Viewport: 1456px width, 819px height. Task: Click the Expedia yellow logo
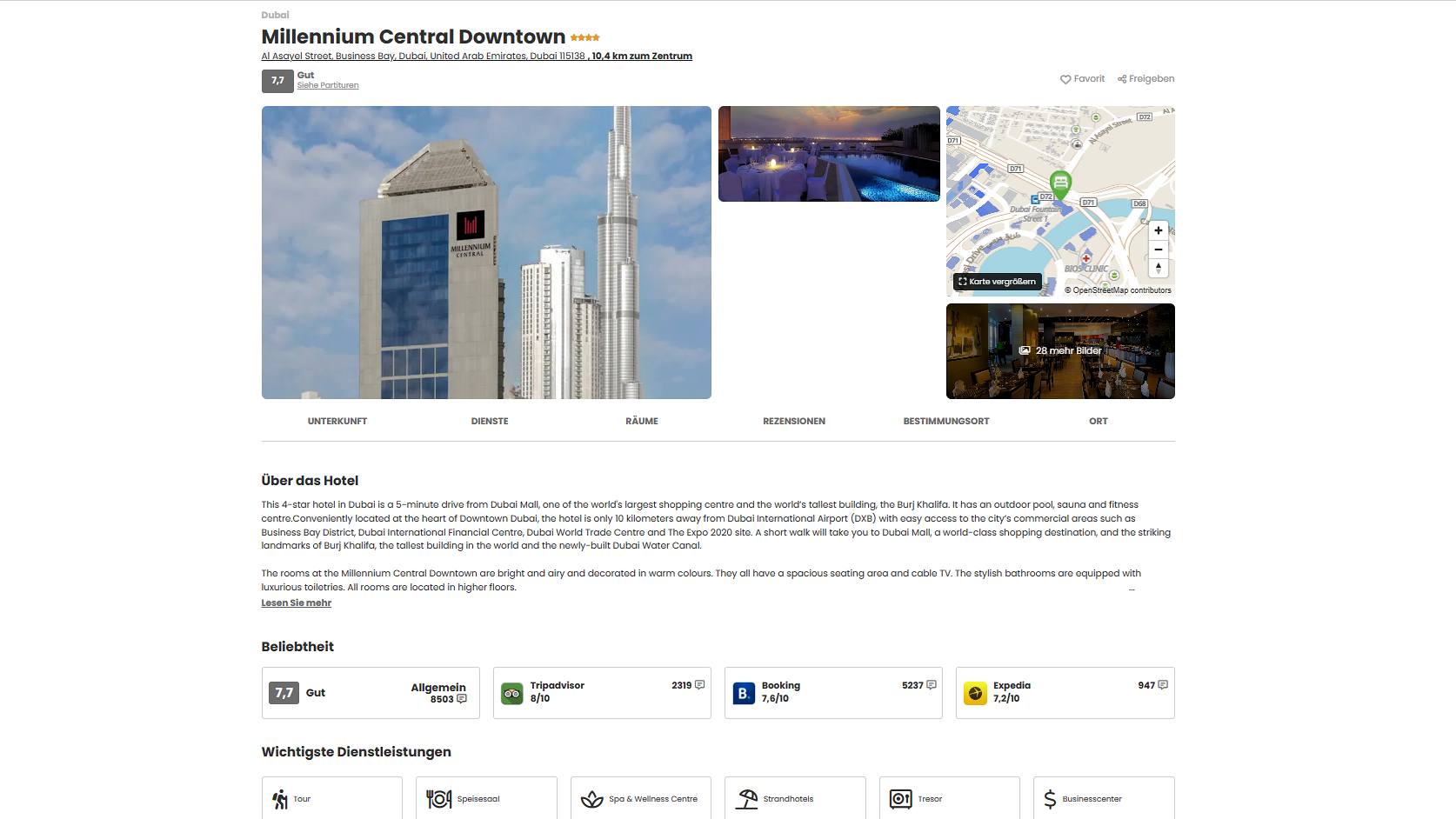[x=975, y=693]
